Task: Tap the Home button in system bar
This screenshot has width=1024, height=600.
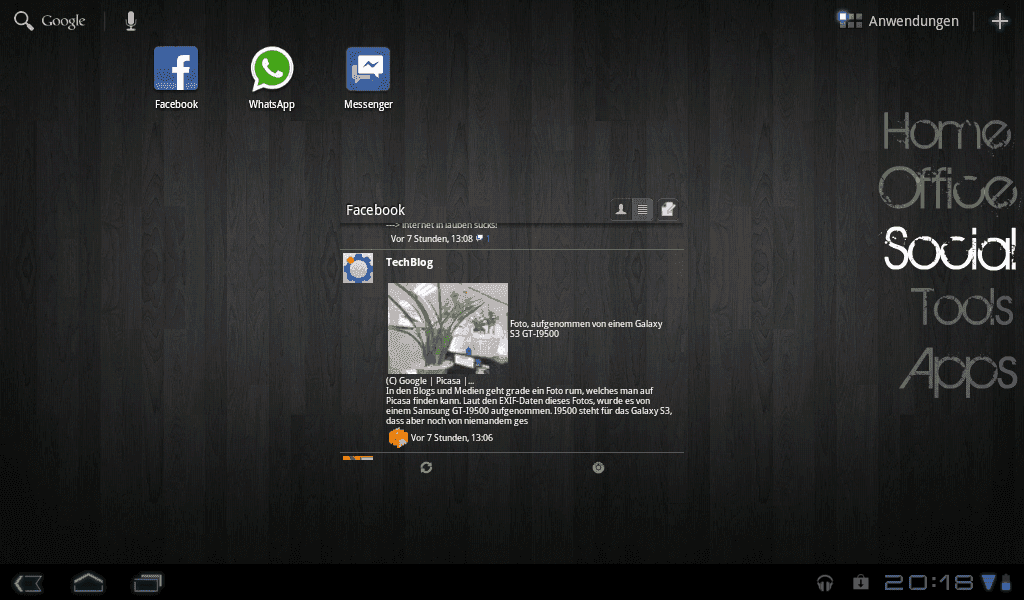Action: point(88,582)
